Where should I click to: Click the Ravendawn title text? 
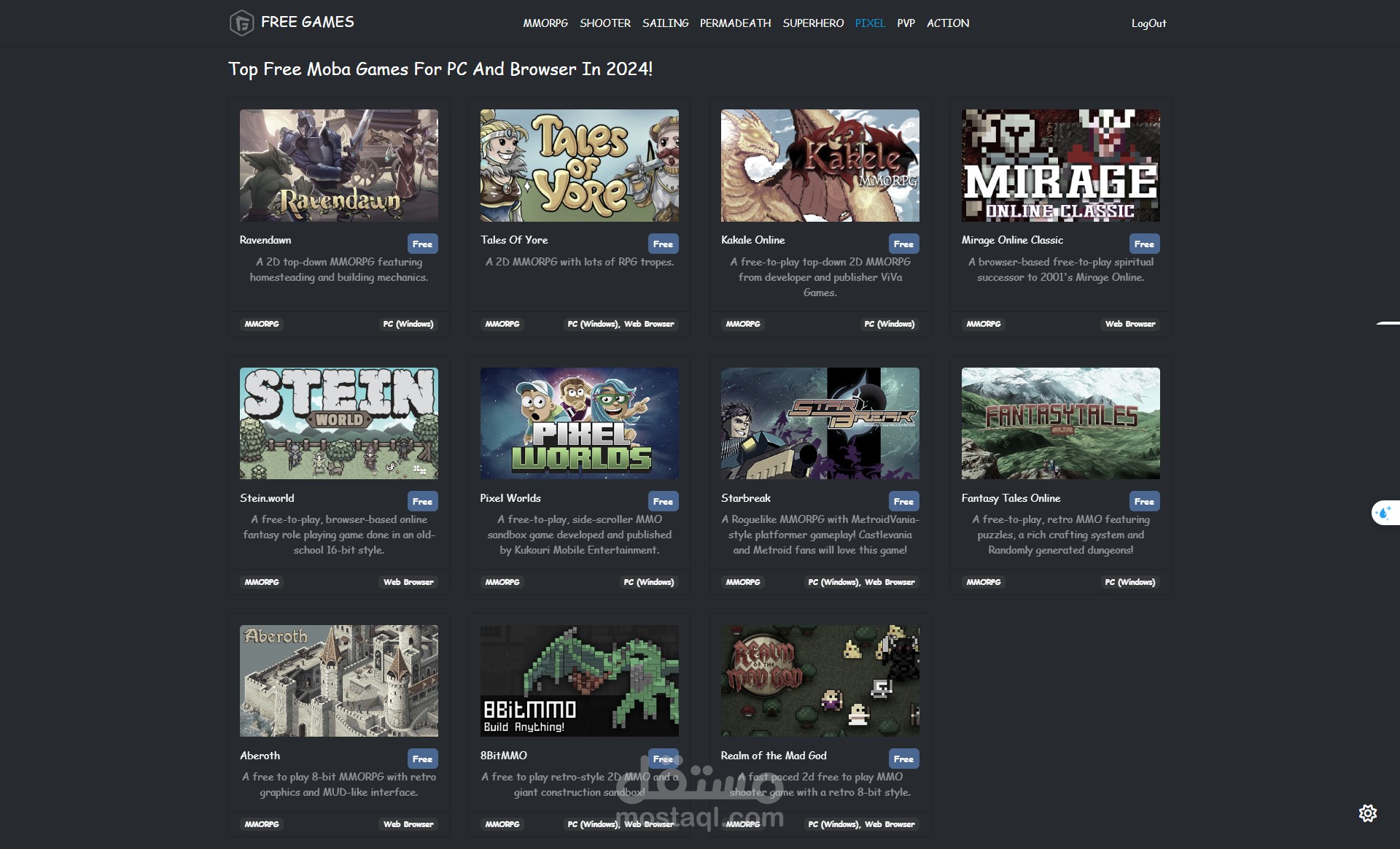click(265, 240)
